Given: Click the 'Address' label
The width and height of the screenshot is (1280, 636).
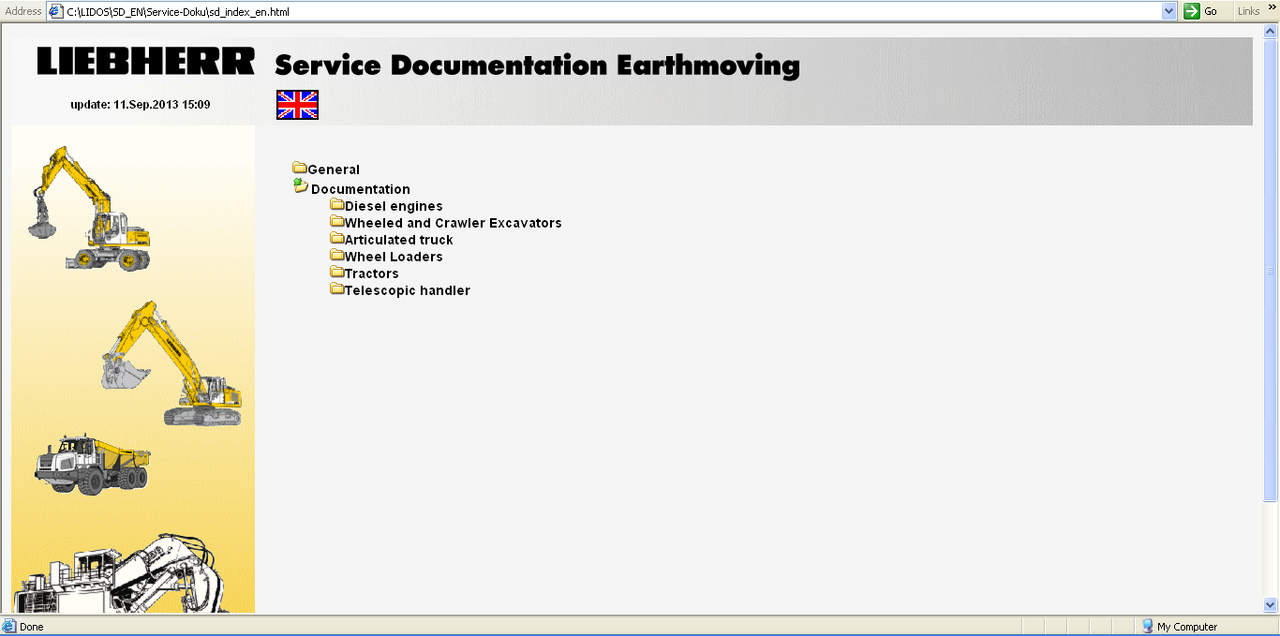Looking at the screenshot, I should pyautogui.click(x=23, y=11).
